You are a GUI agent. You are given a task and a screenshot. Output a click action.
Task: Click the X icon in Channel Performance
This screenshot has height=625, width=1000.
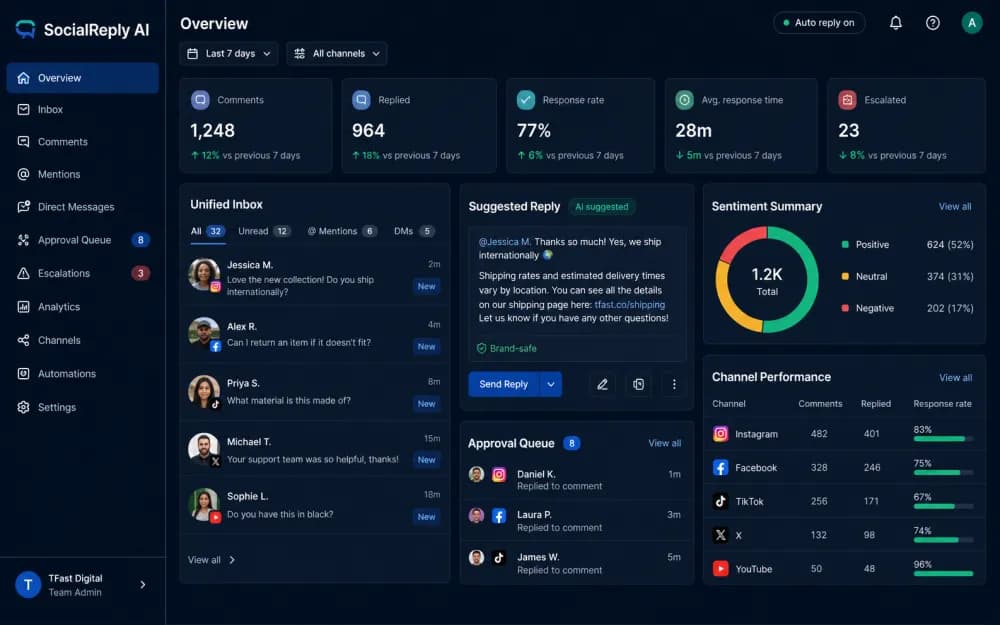[x=720, y=535]
